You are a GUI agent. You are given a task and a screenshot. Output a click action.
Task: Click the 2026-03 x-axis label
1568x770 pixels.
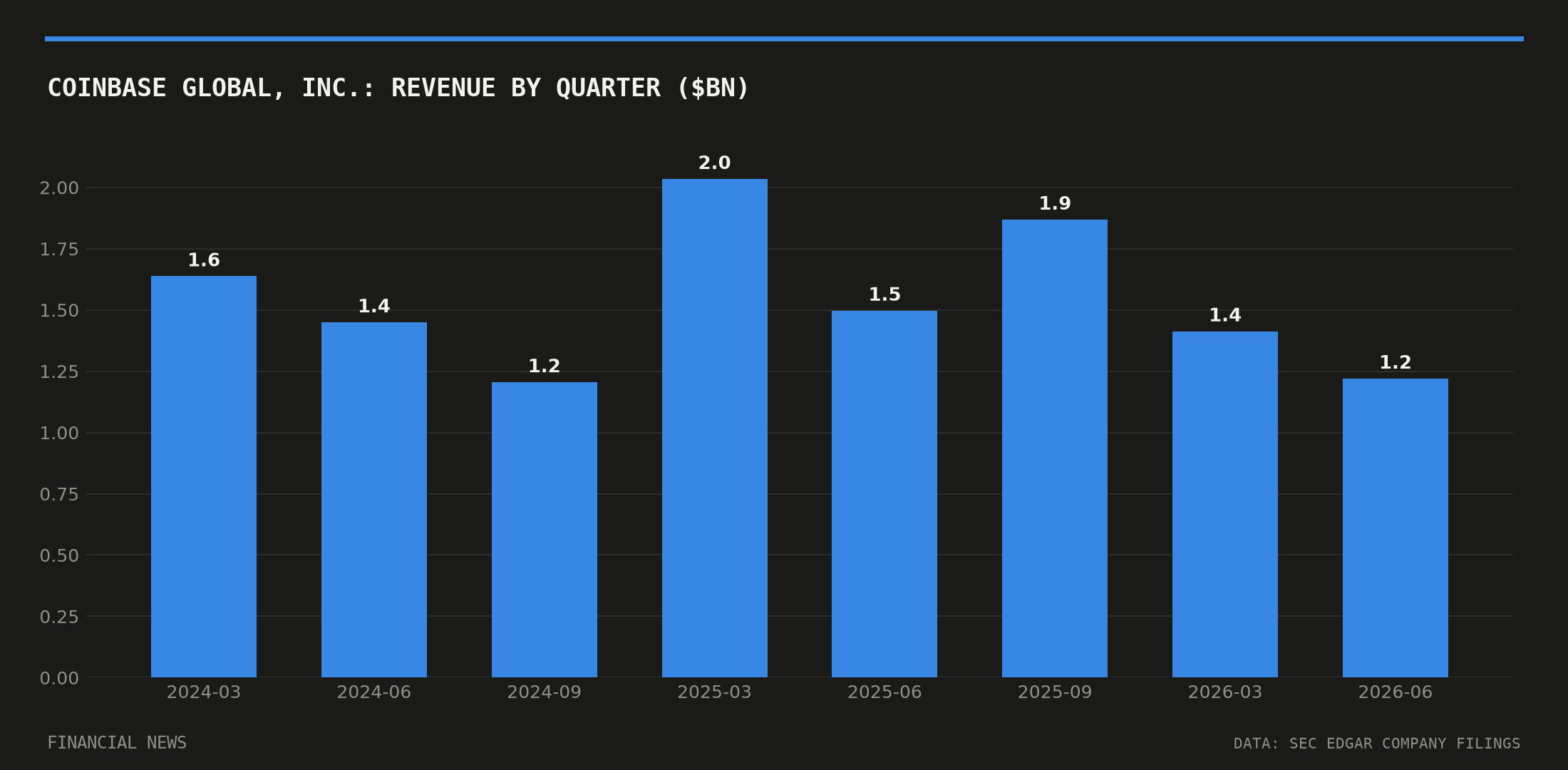coord(1225,692)
